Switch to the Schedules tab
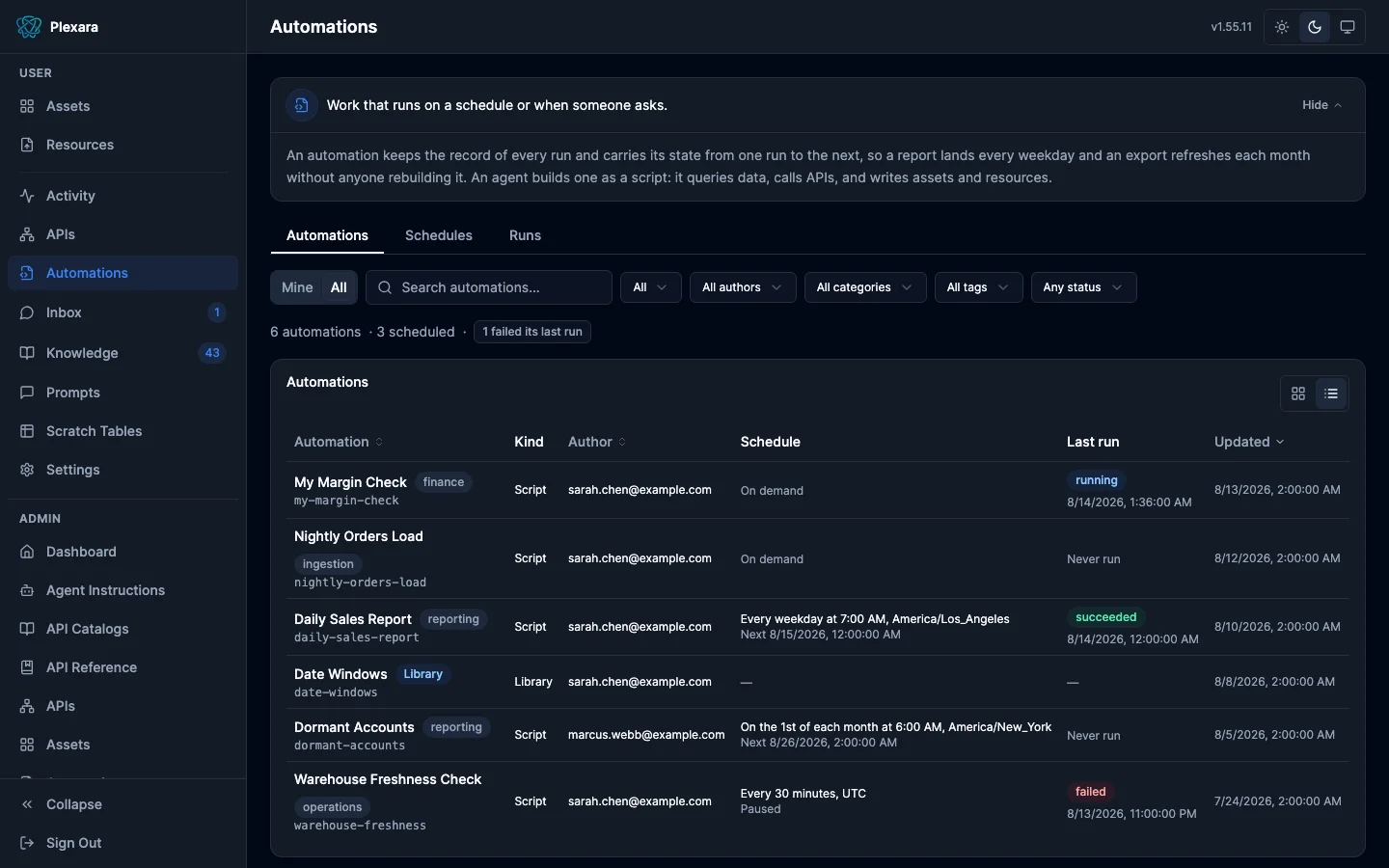 pyautogui.click(x=439, y=235)
